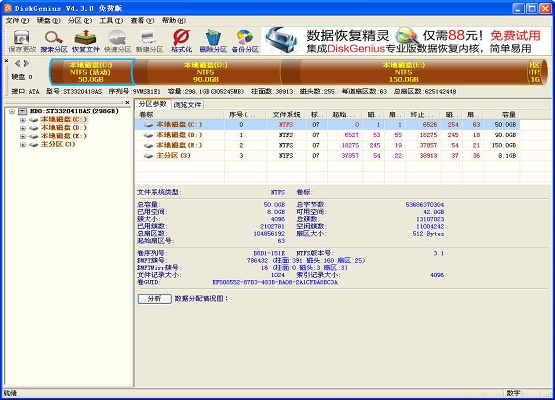555x400 pixels.
Task: Expand the Primary Partition (3) tree node
Action: tap(23, 144)
